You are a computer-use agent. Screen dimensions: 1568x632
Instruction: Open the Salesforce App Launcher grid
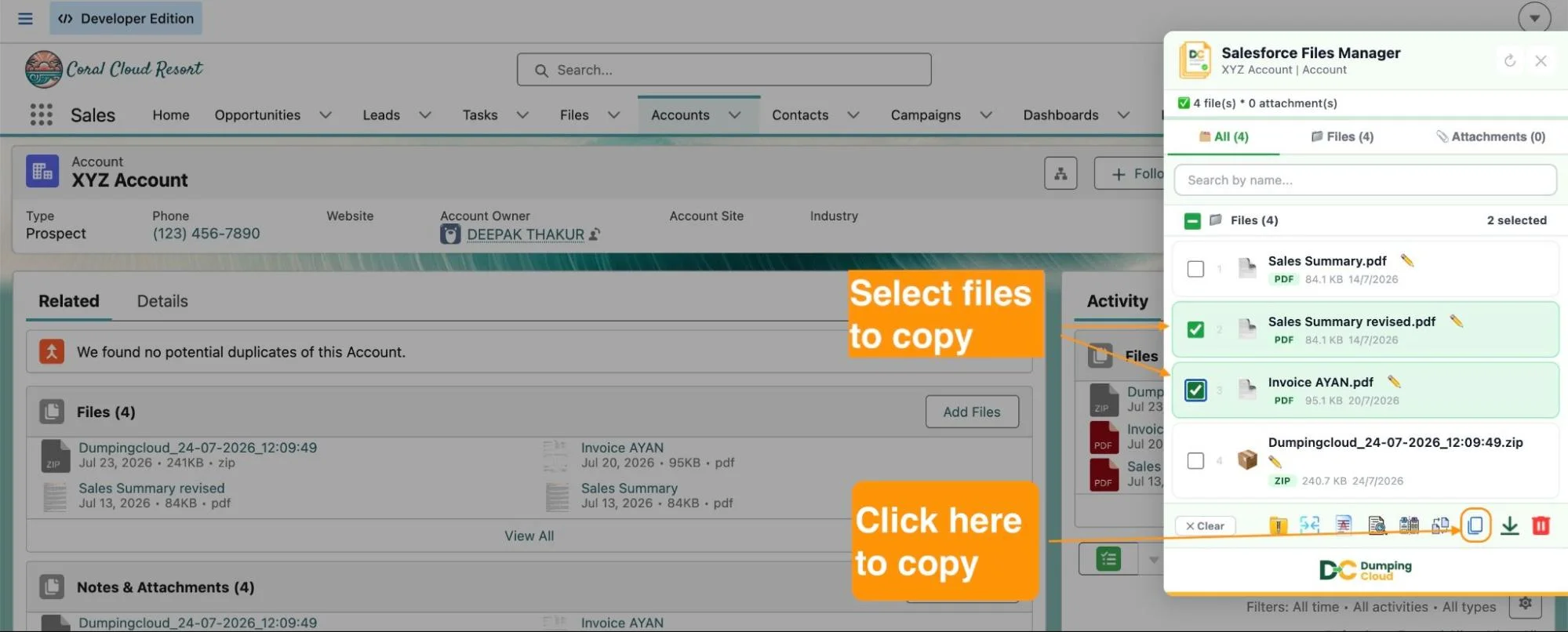(x=41, y=114)
